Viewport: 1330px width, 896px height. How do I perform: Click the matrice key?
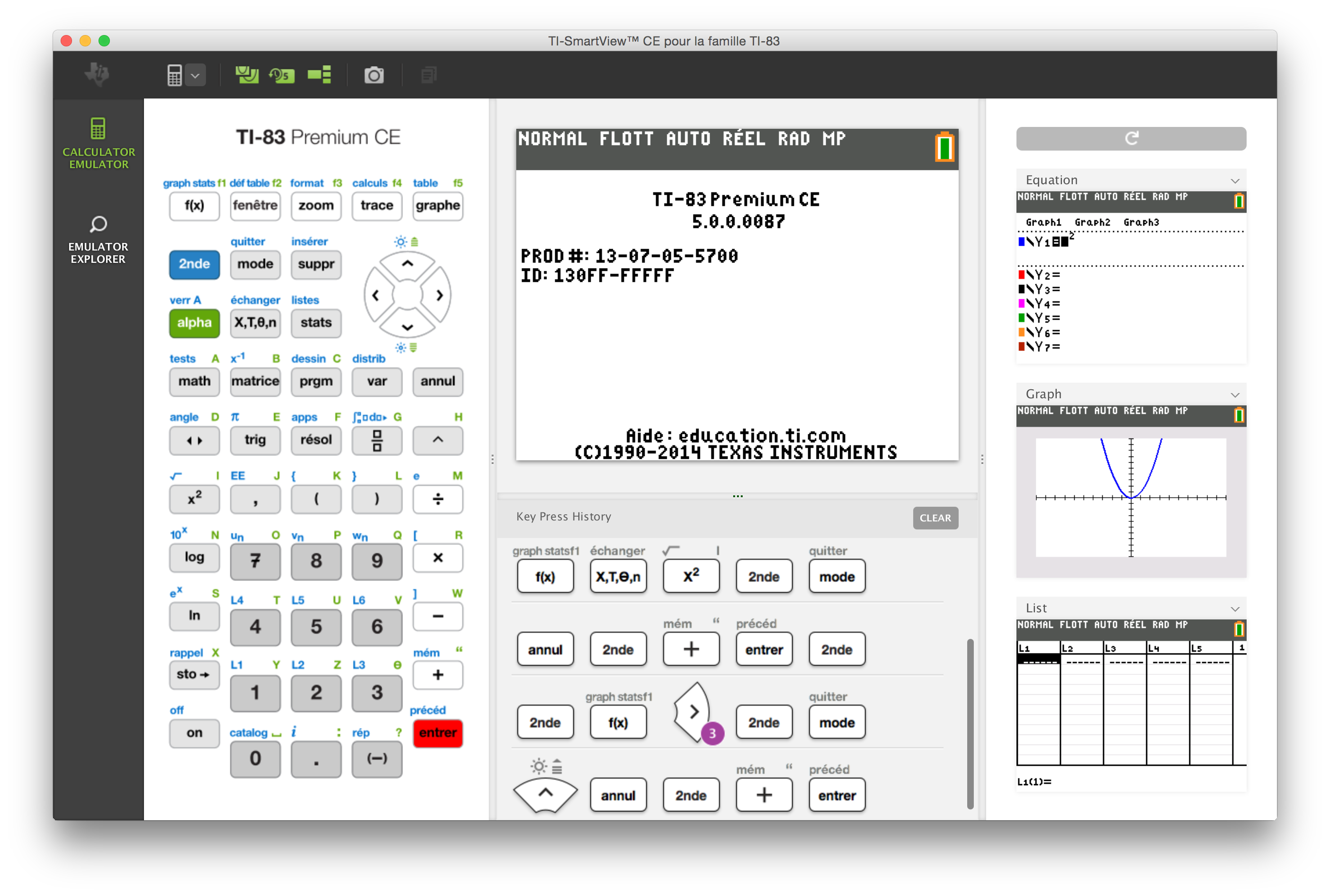click(255, 382)
